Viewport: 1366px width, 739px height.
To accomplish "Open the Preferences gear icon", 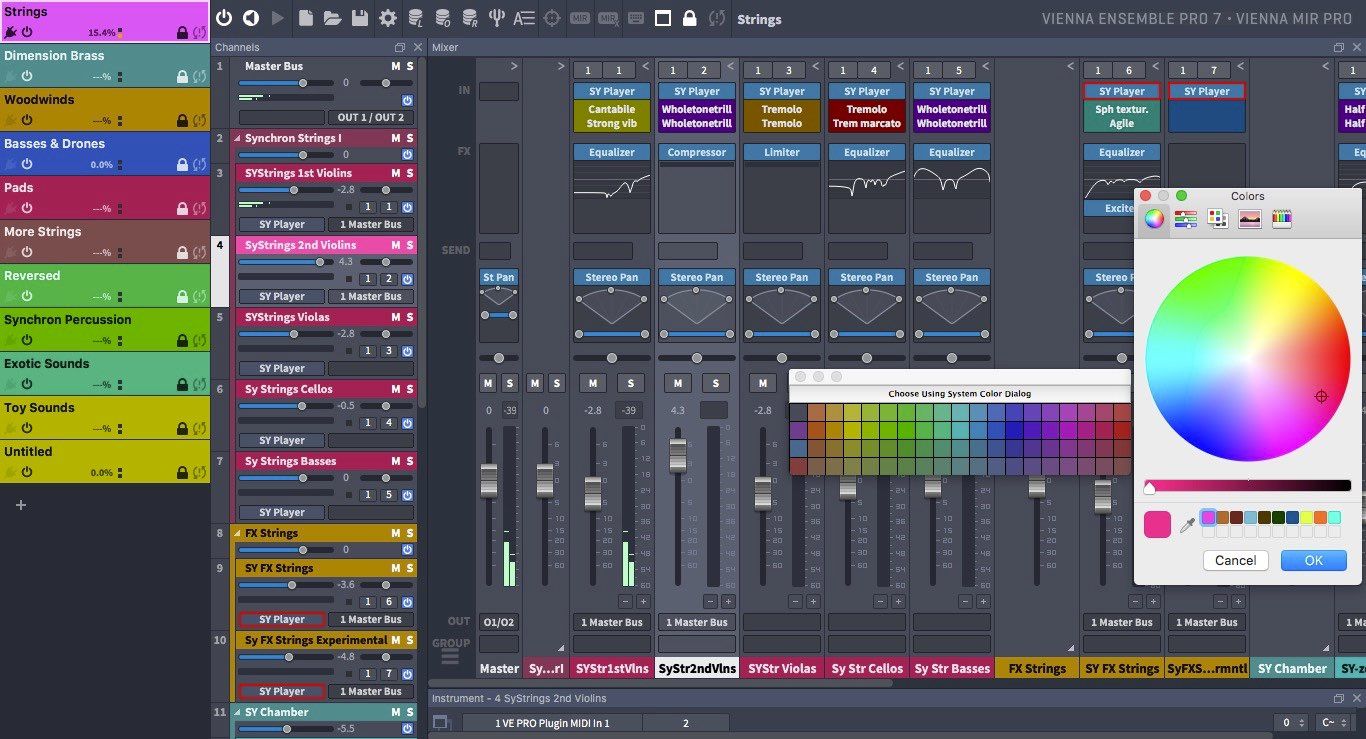I will (388, 18).
